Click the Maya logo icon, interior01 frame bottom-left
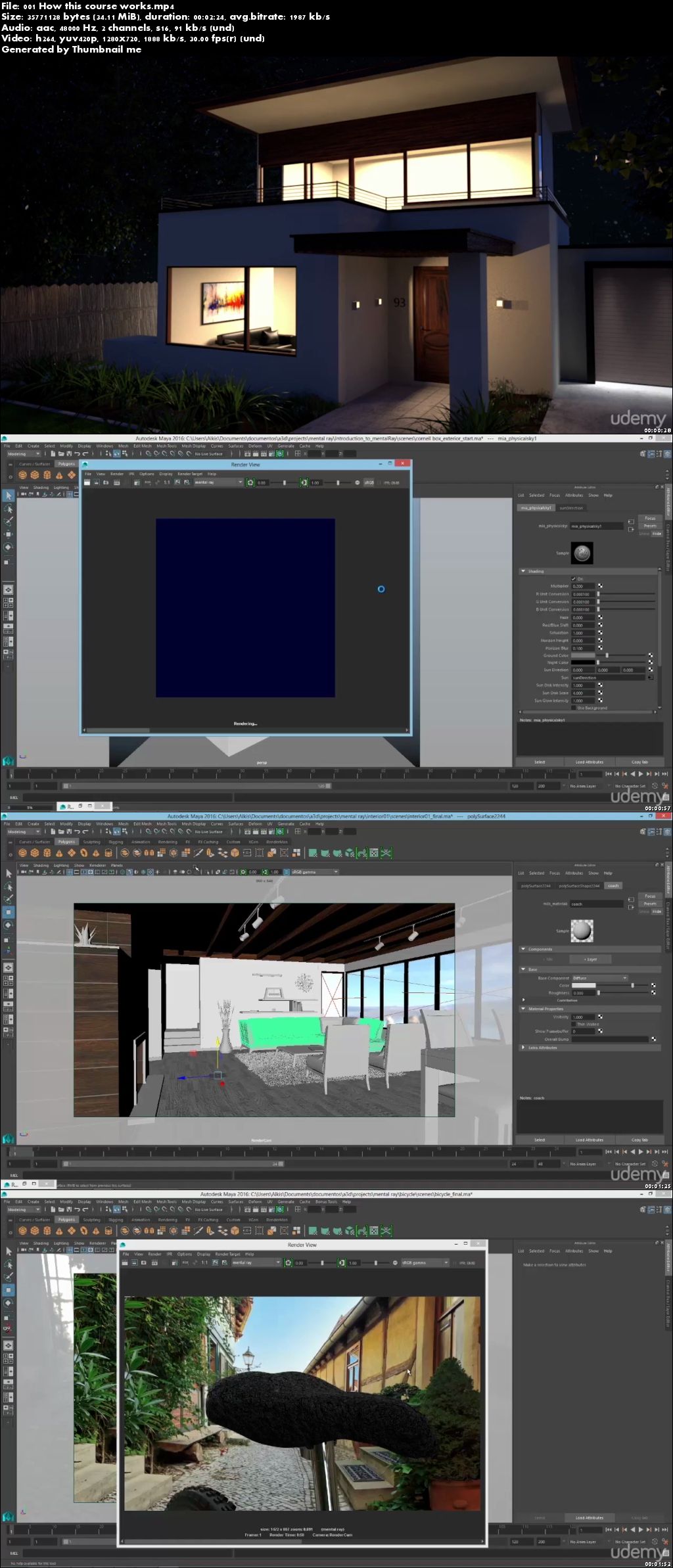Image resolution: width=673 pixels, height=1568 pixels. point(8,1138)
